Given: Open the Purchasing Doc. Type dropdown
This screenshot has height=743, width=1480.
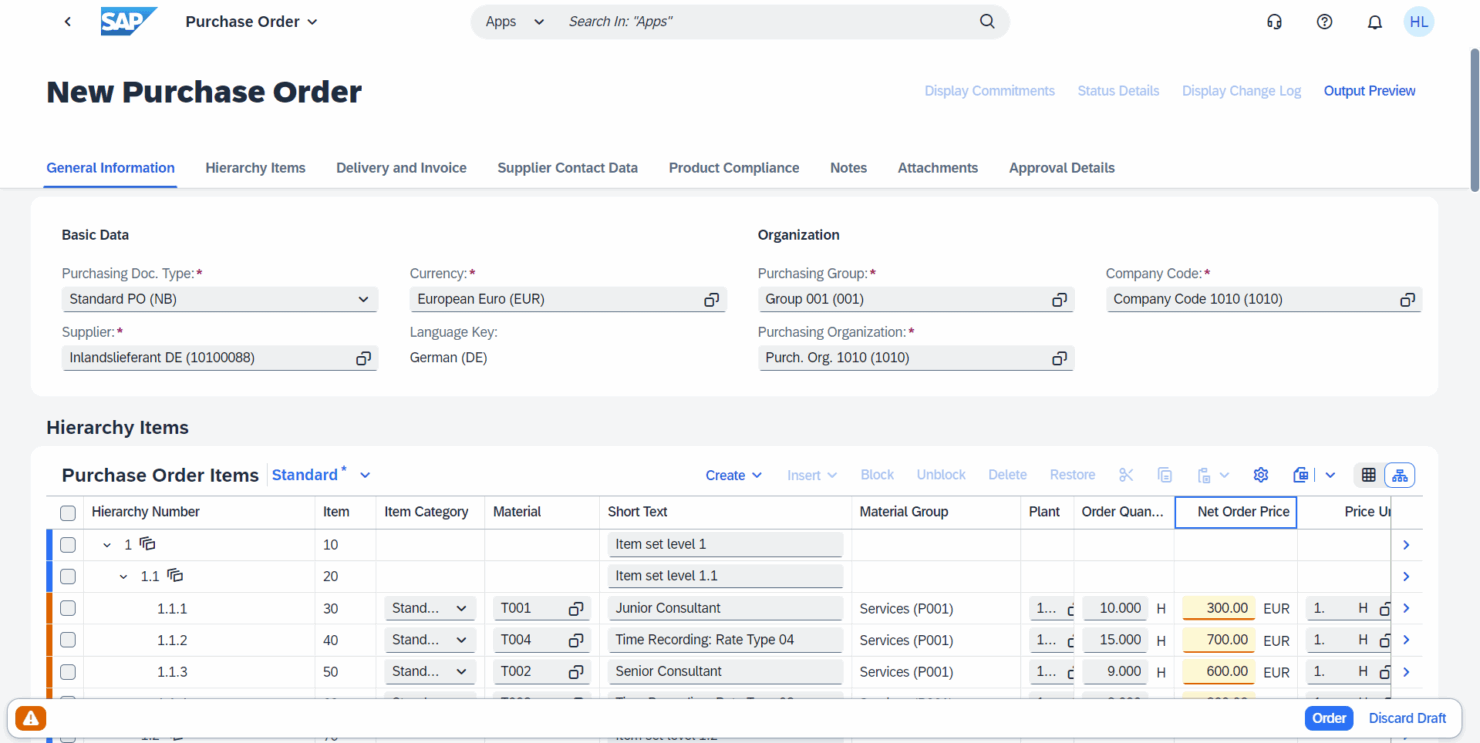Looking at the screenshot, I should [364, 298].
